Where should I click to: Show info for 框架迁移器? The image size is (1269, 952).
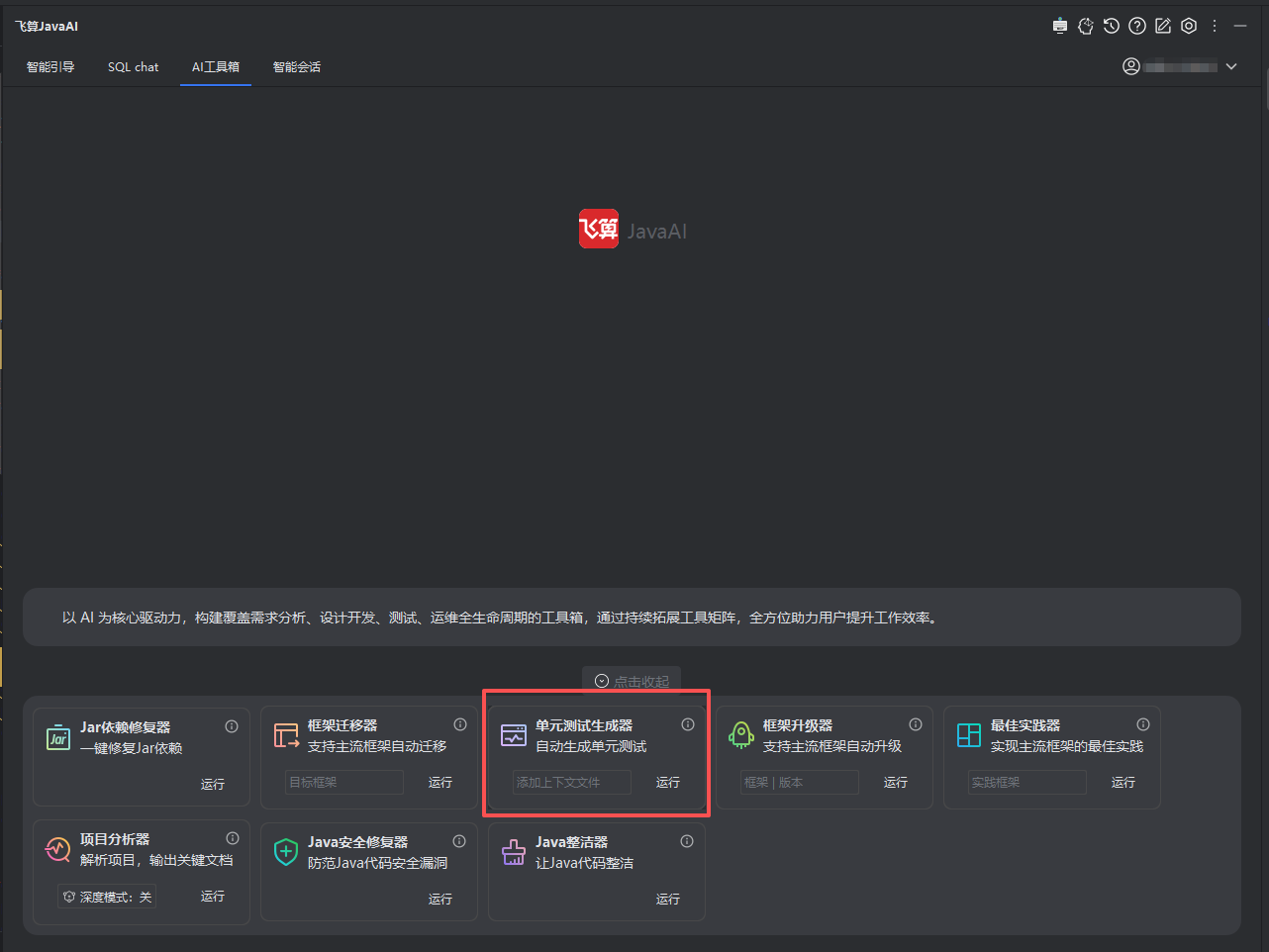pyautogui.click(x=460, y=724)
